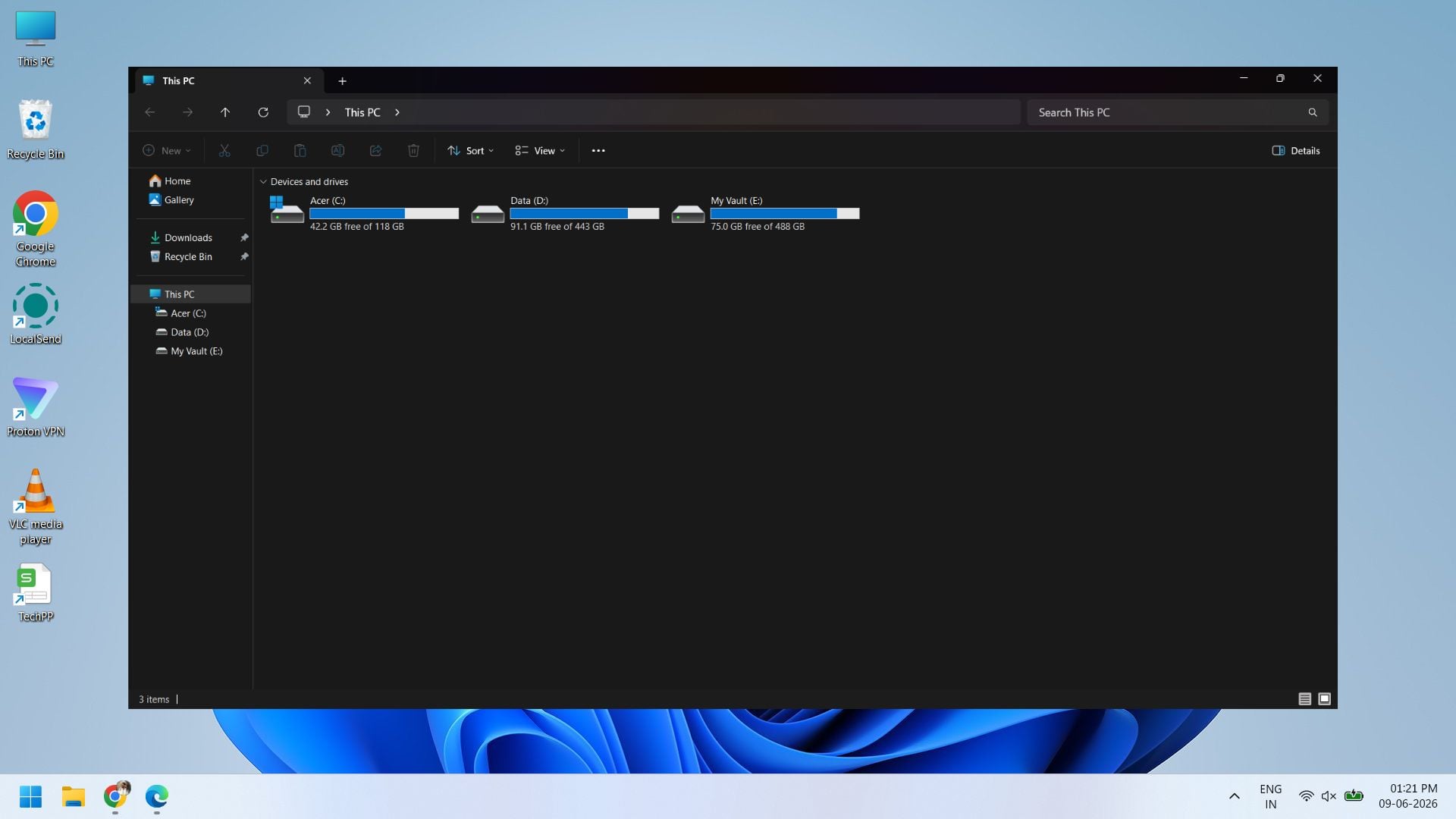Select Proton VPN desktop shortcut
This screenshot has width=1456, height=819.
click(36, 407)
